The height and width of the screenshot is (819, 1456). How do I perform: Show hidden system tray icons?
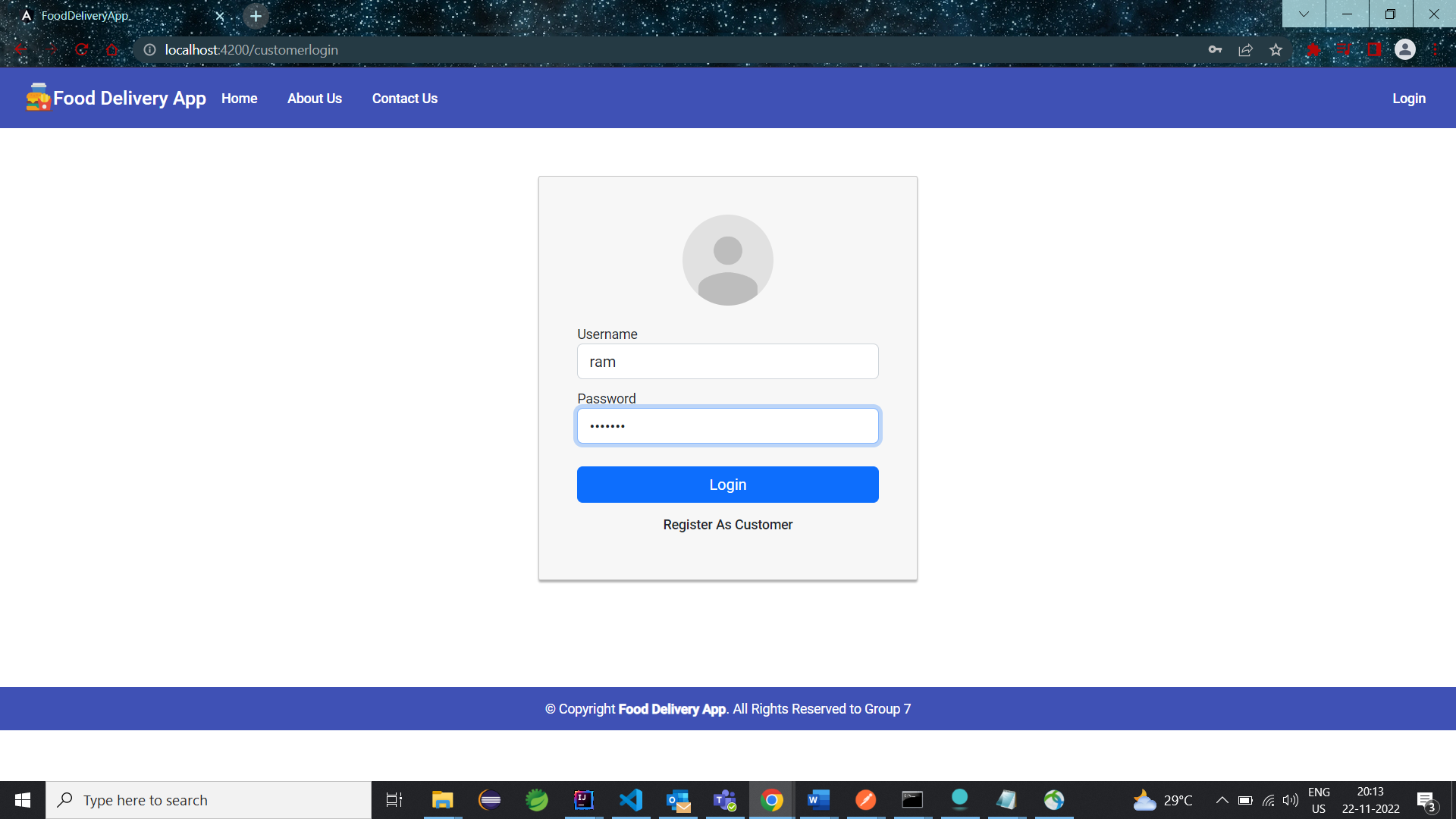coord(1222,800)
